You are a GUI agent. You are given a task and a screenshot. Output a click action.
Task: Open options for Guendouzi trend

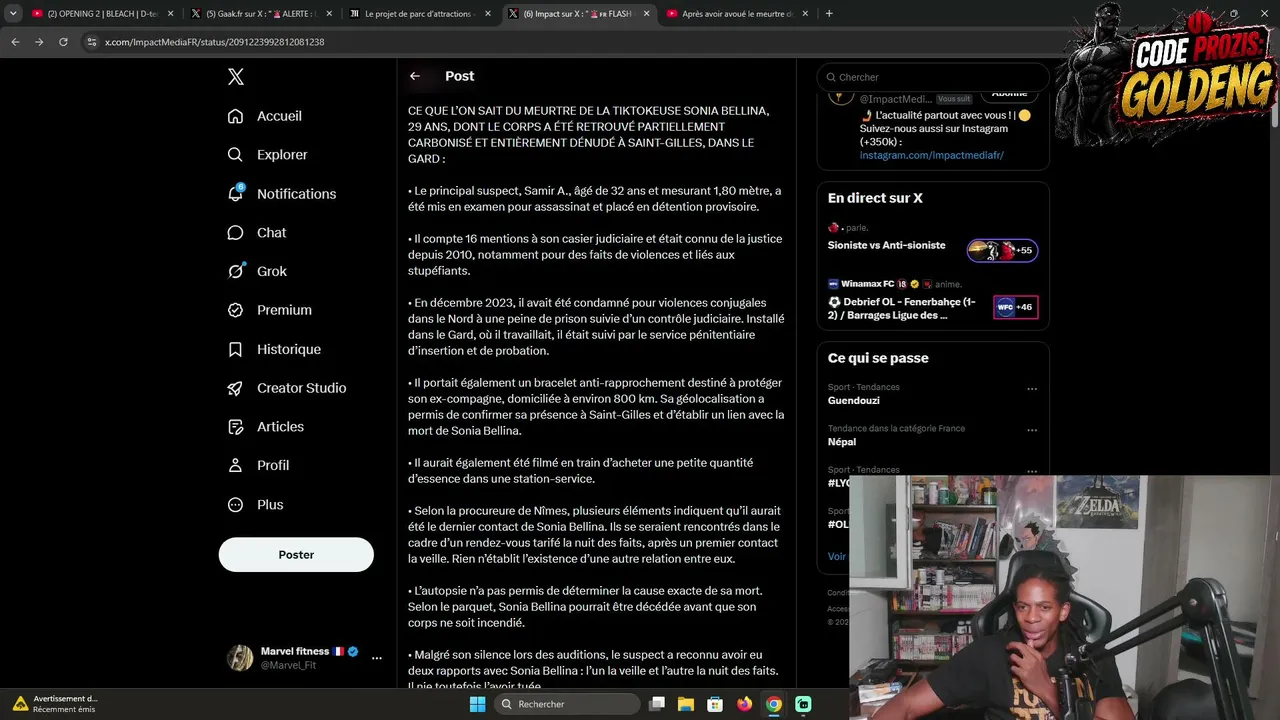pyautogui.click(x=1032, y=389)
